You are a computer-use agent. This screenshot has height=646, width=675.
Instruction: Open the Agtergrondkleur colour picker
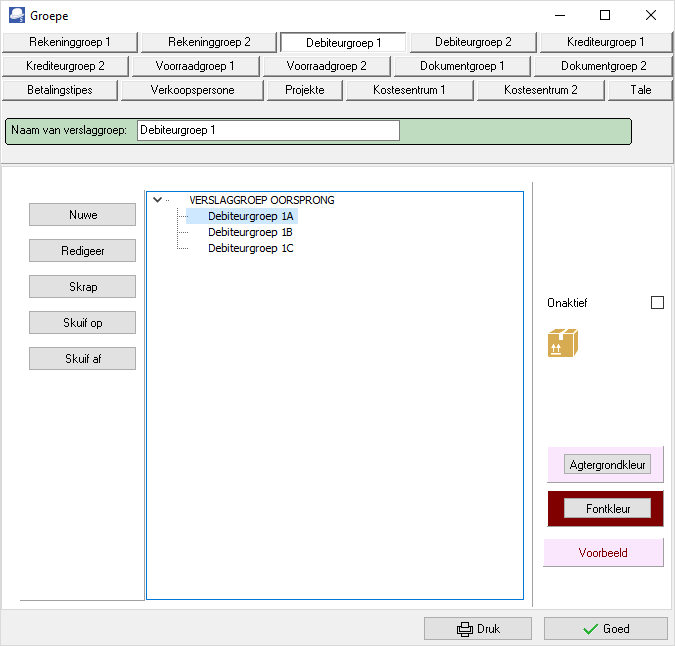(608, 465)
